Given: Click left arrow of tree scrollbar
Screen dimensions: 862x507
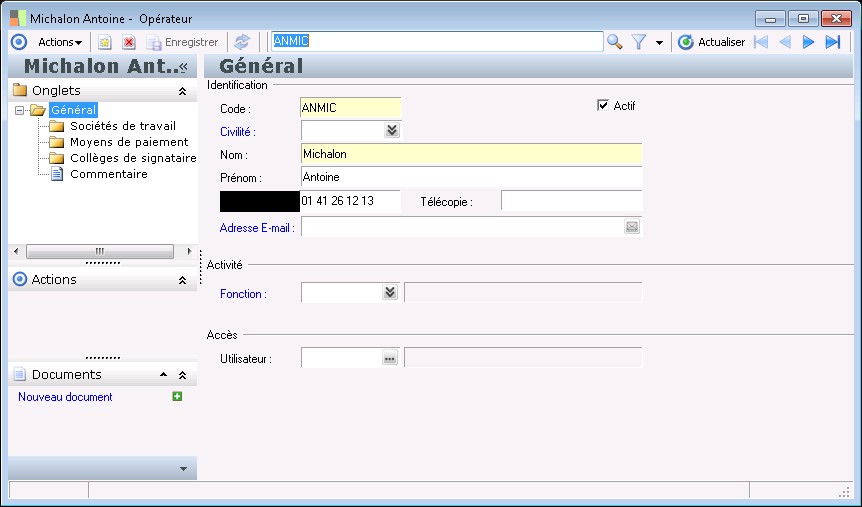Looking at the screenshot, I should tap(16, 251).
